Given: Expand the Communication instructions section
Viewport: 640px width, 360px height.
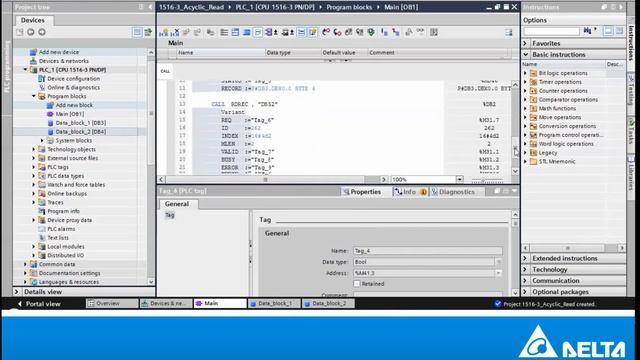Looking at the screenshot, I should 526,281.
